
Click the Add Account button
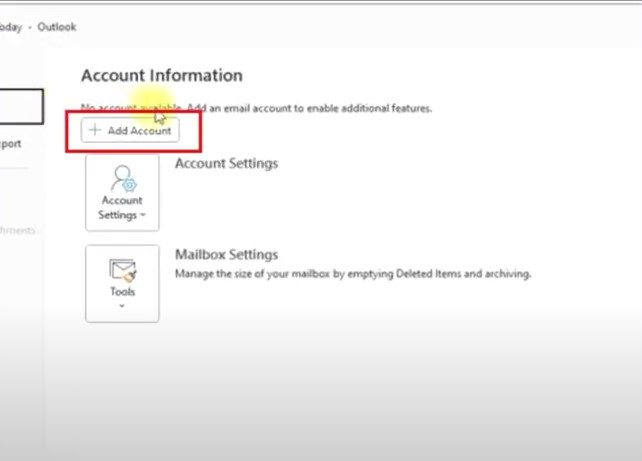[x=130, y=131]
